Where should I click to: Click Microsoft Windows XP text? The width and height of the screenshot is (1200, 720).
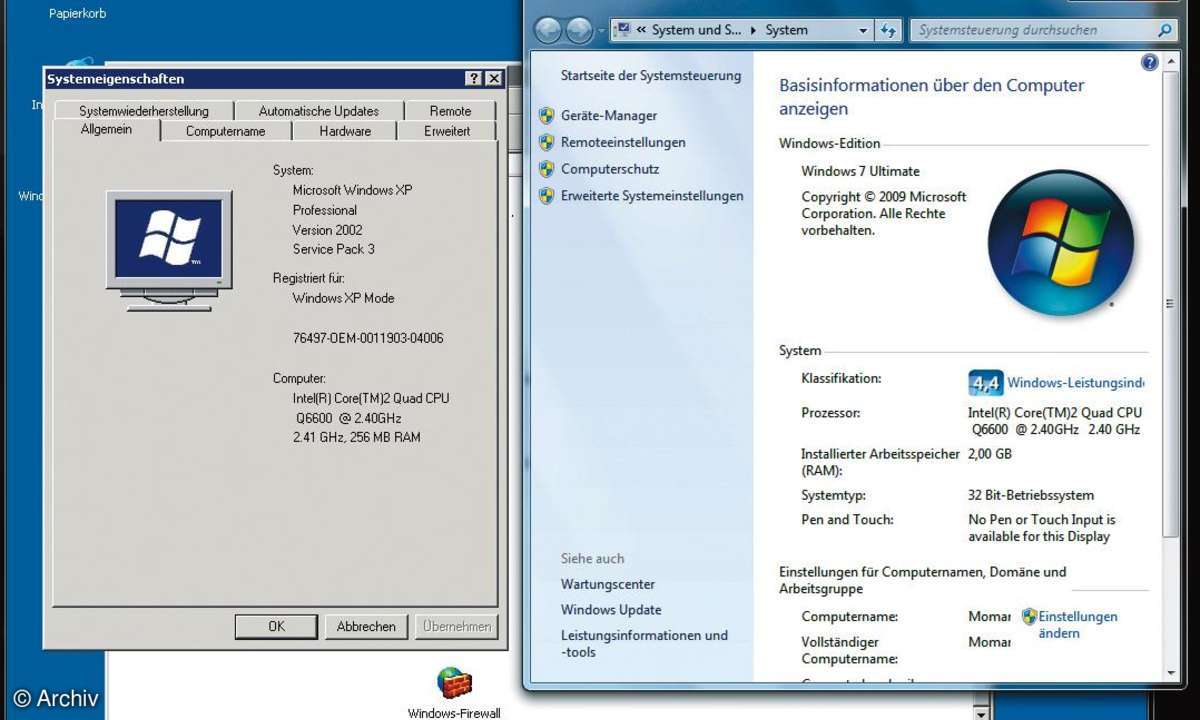click(352, 190)
